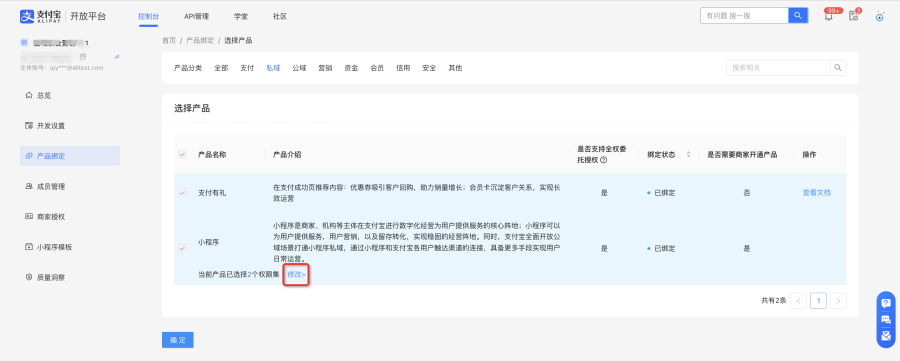
Task: Focus the 搜索相关 product search field
Action: click(778, 68)
